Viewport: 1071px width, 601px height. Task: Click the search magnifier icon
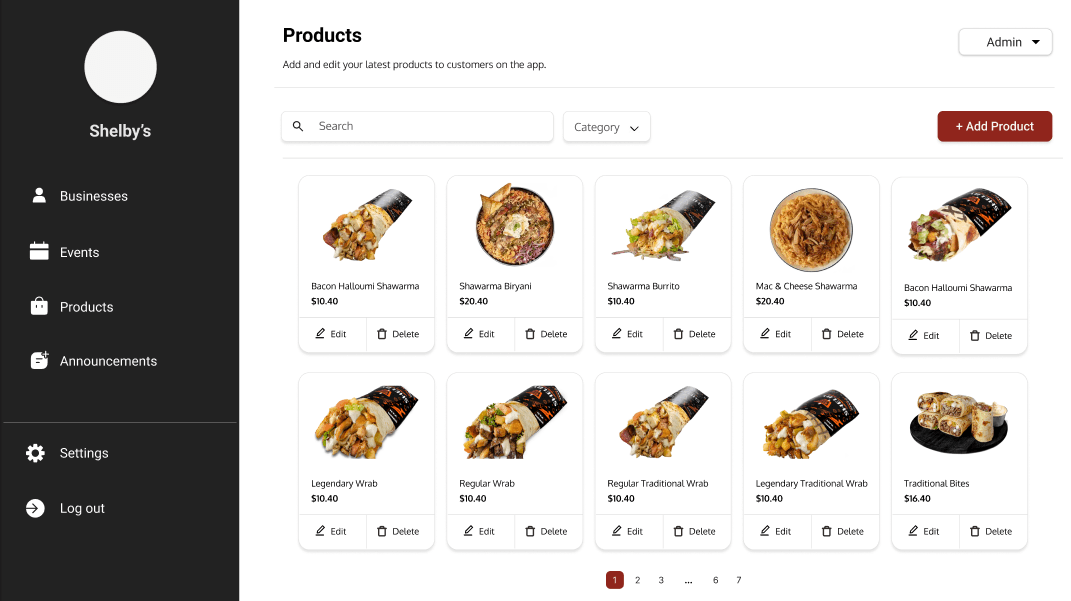pyautogui.click(x=298, y=127)
